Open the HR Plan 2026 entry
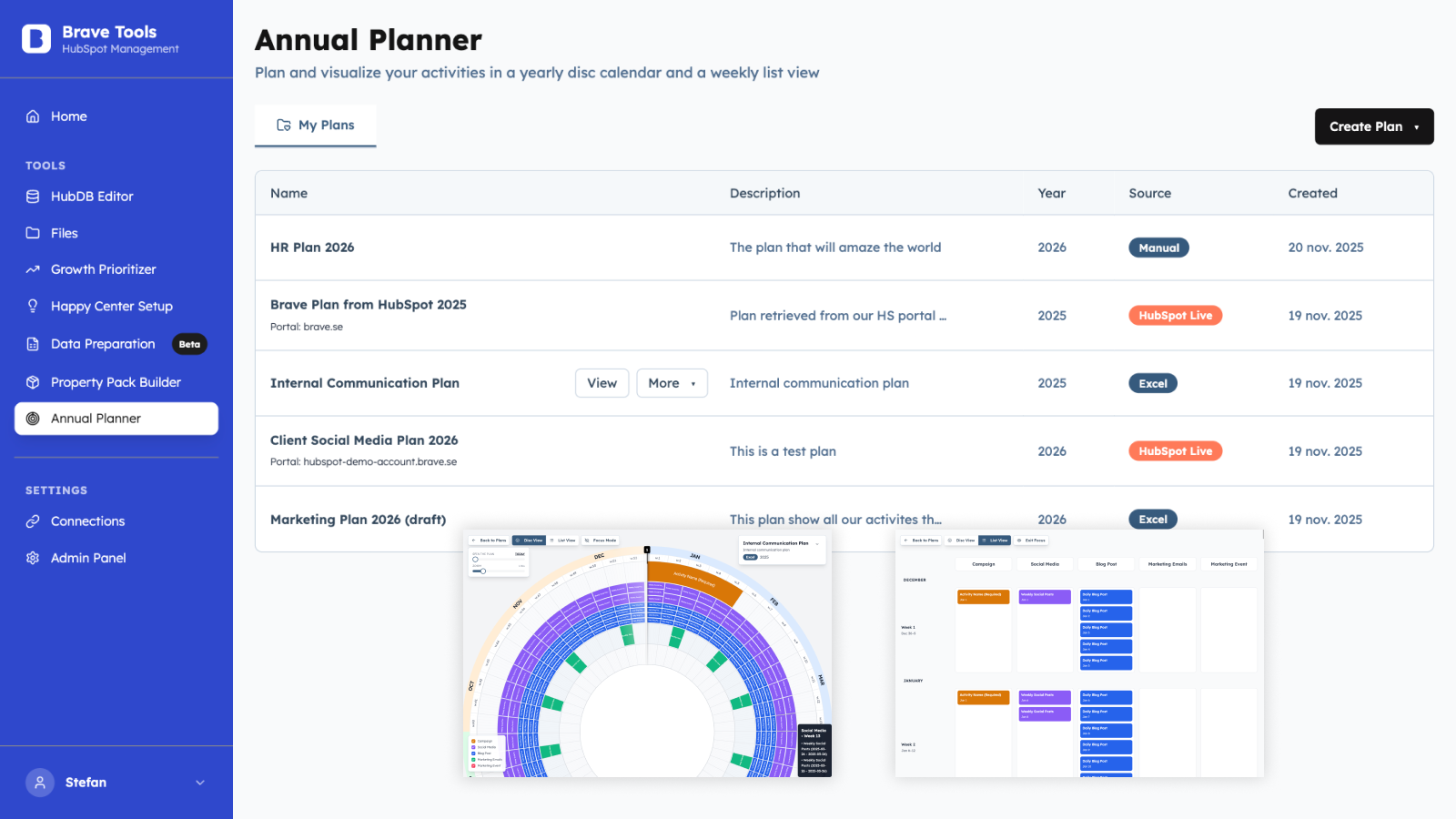The image size is (1456, 819). 312,247
